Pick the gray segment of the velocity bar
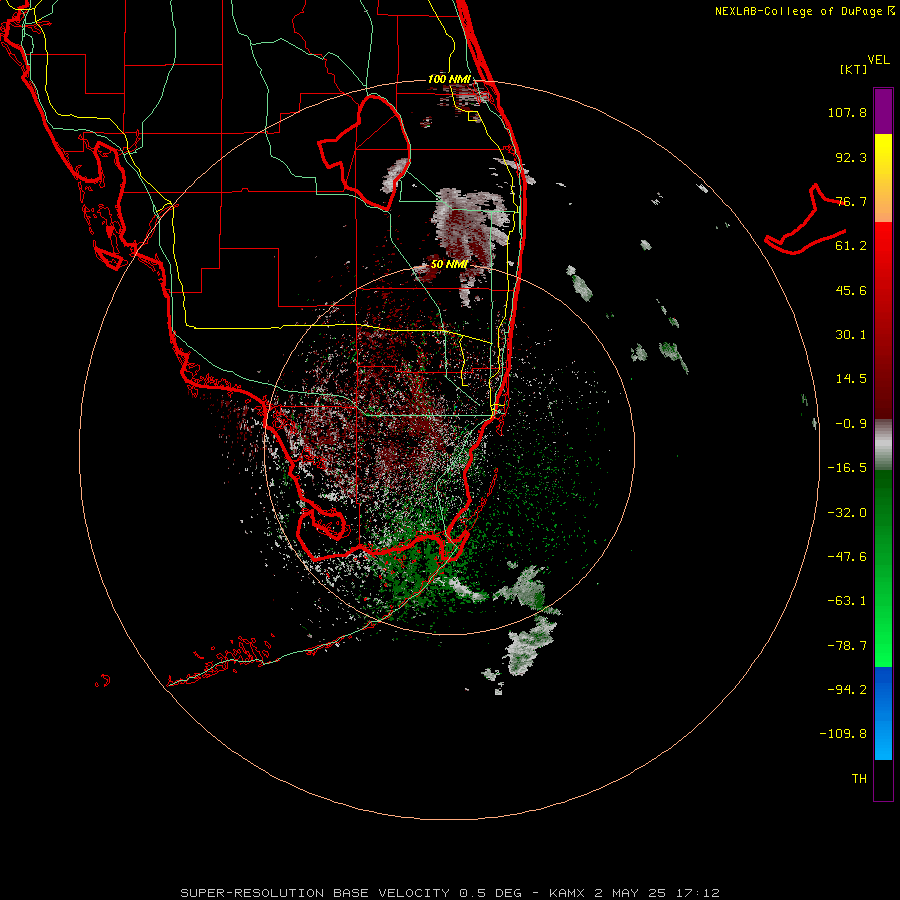 tap(883, 445)
